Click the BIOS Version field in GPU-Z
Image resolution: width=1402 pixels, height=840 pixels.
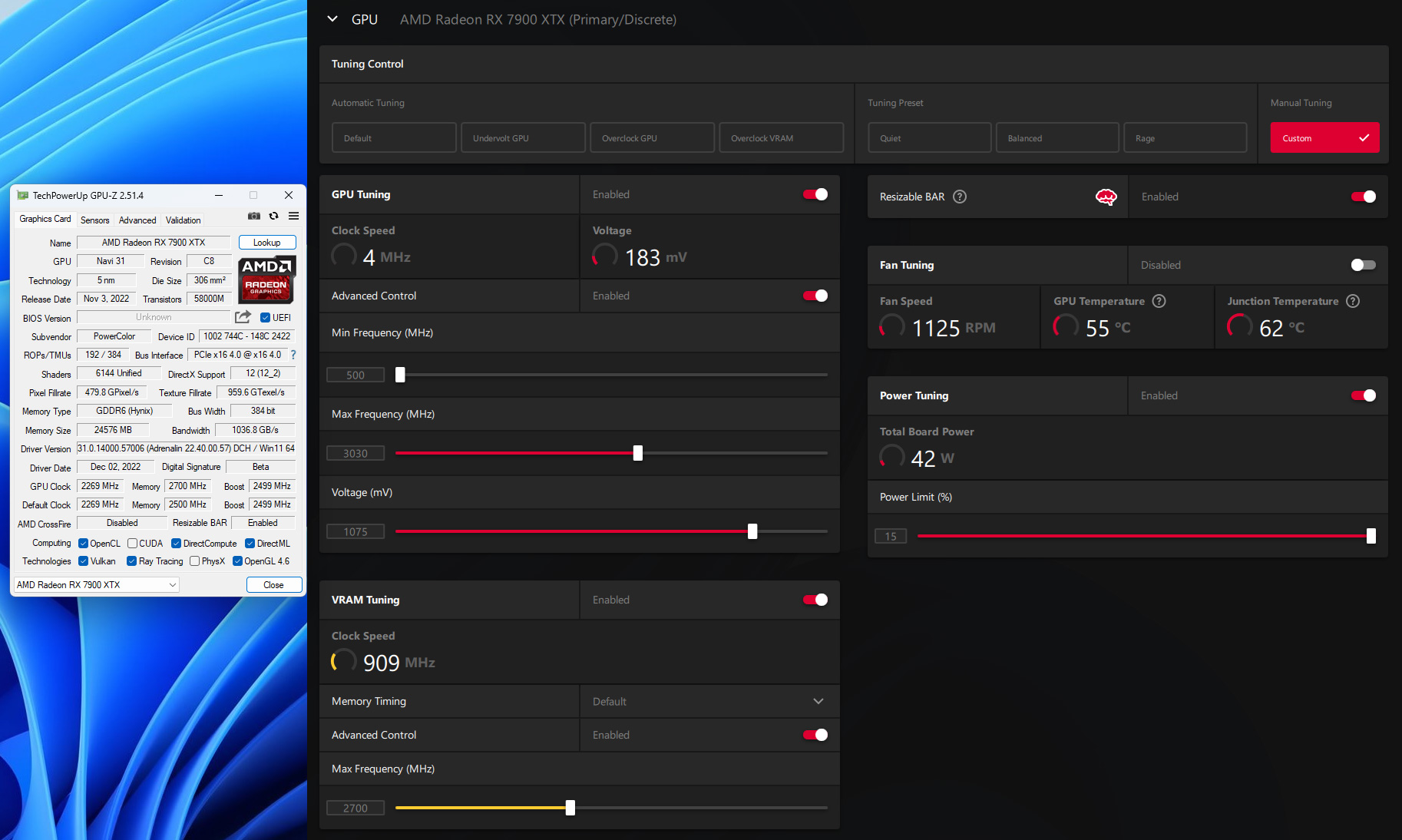pyautogui.click(x=154, y=317)
